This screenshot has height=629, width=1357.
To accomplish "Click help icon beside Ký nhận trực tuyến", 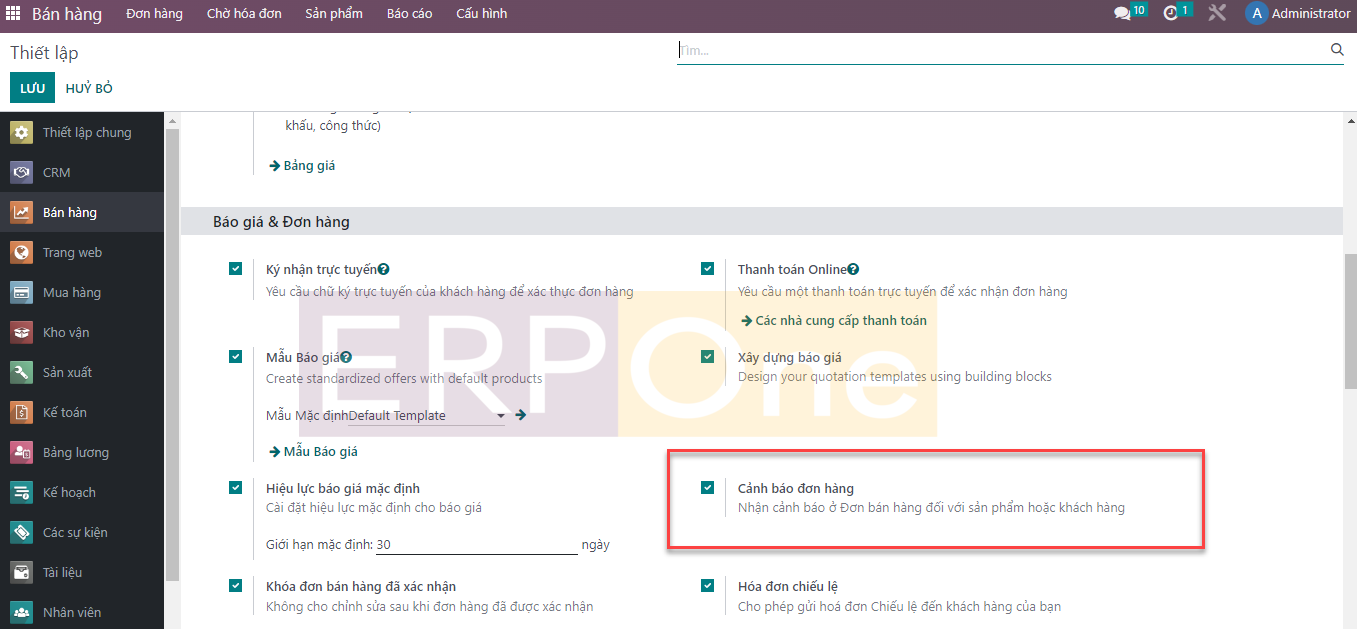I will [x=384, y=269].
